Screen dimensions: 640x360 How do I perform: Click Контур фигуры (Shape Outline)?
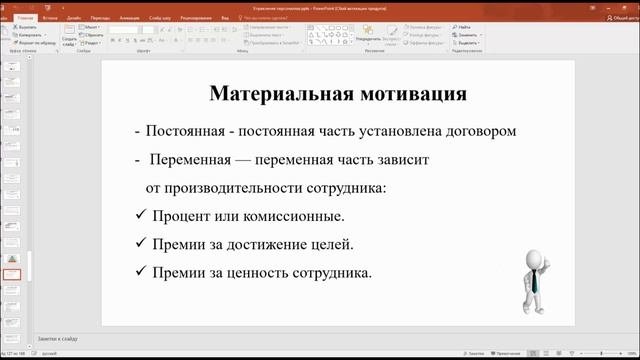[x=422, y=35]
